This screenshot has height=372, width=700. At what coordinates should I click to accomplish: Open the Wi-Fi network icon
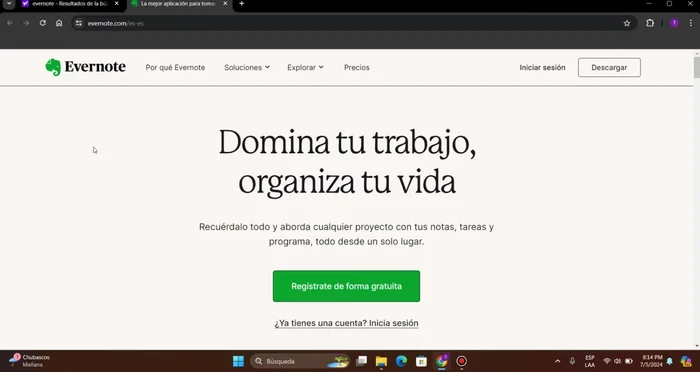pyautogui.click(x=607, y=361)
